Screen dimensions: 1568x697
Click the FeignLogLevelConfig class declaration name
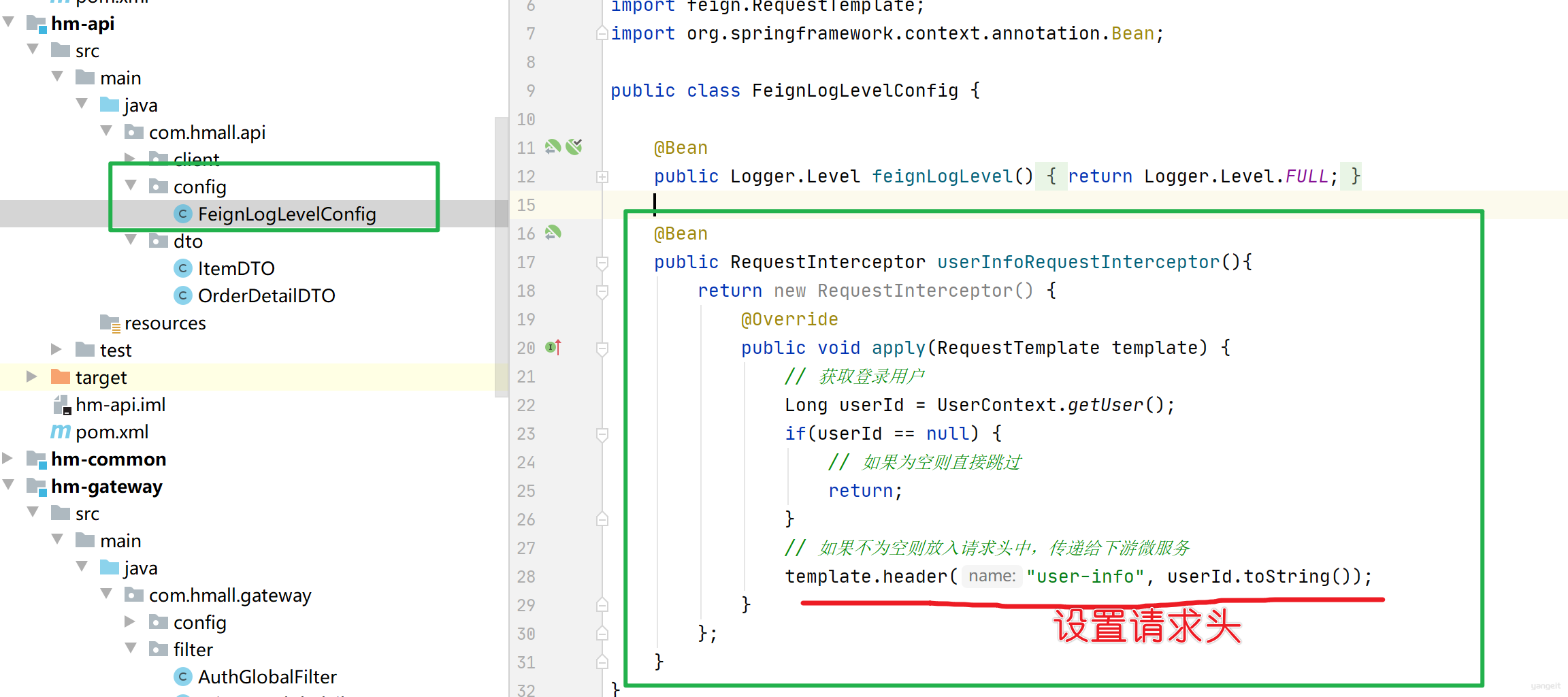[855, 91]
